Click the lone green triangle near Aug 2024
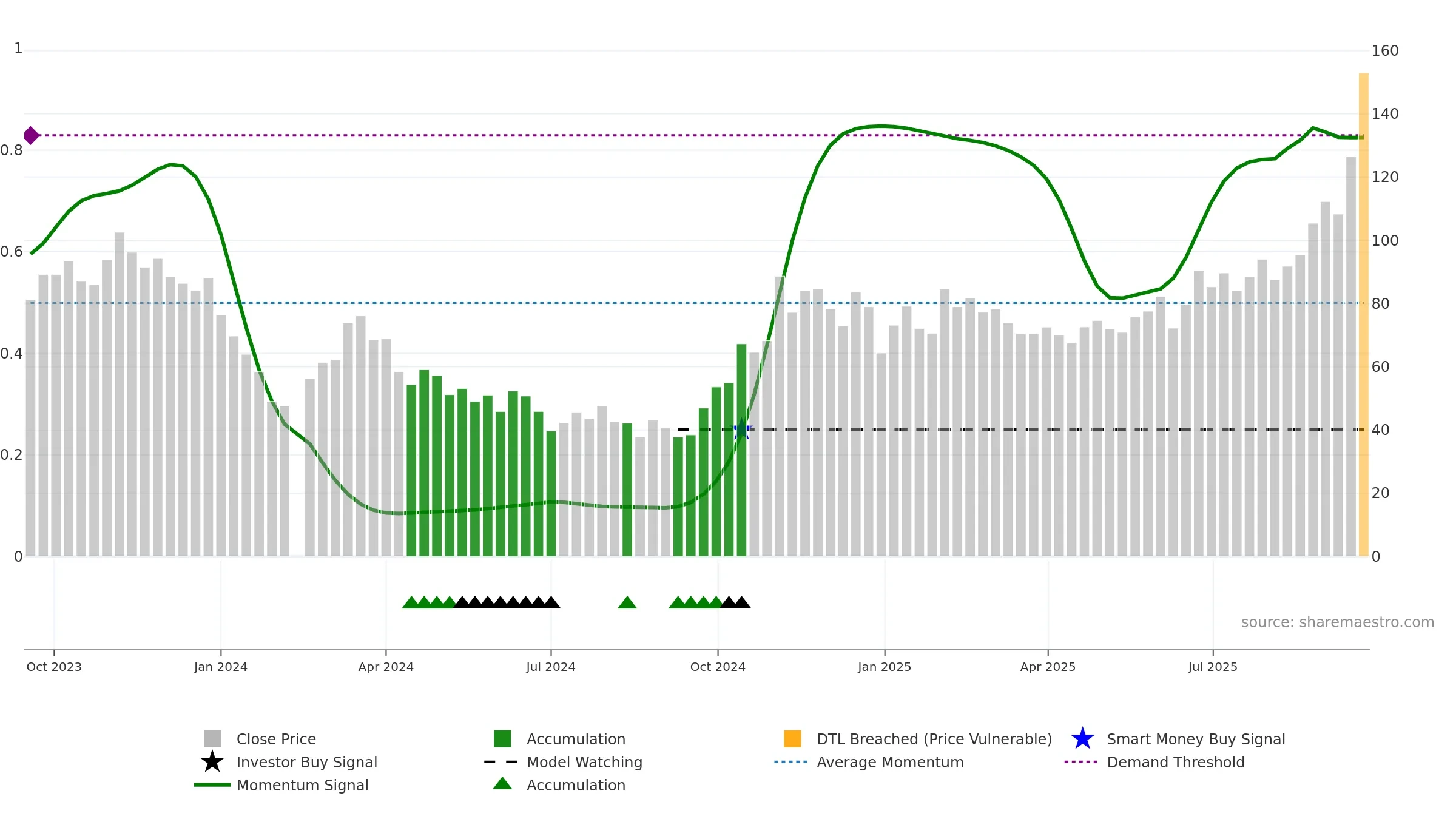Image resolution: width=1456 pixels, height=819 pixels. (627, 602)
